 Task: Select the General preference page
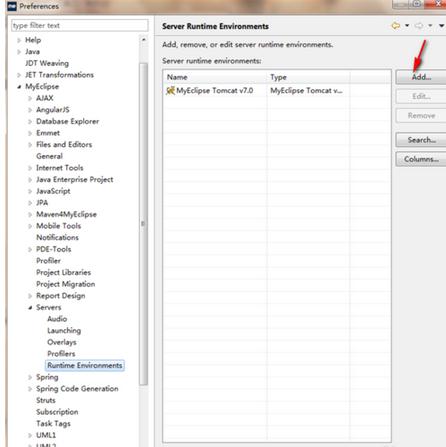tap(49, 156)
